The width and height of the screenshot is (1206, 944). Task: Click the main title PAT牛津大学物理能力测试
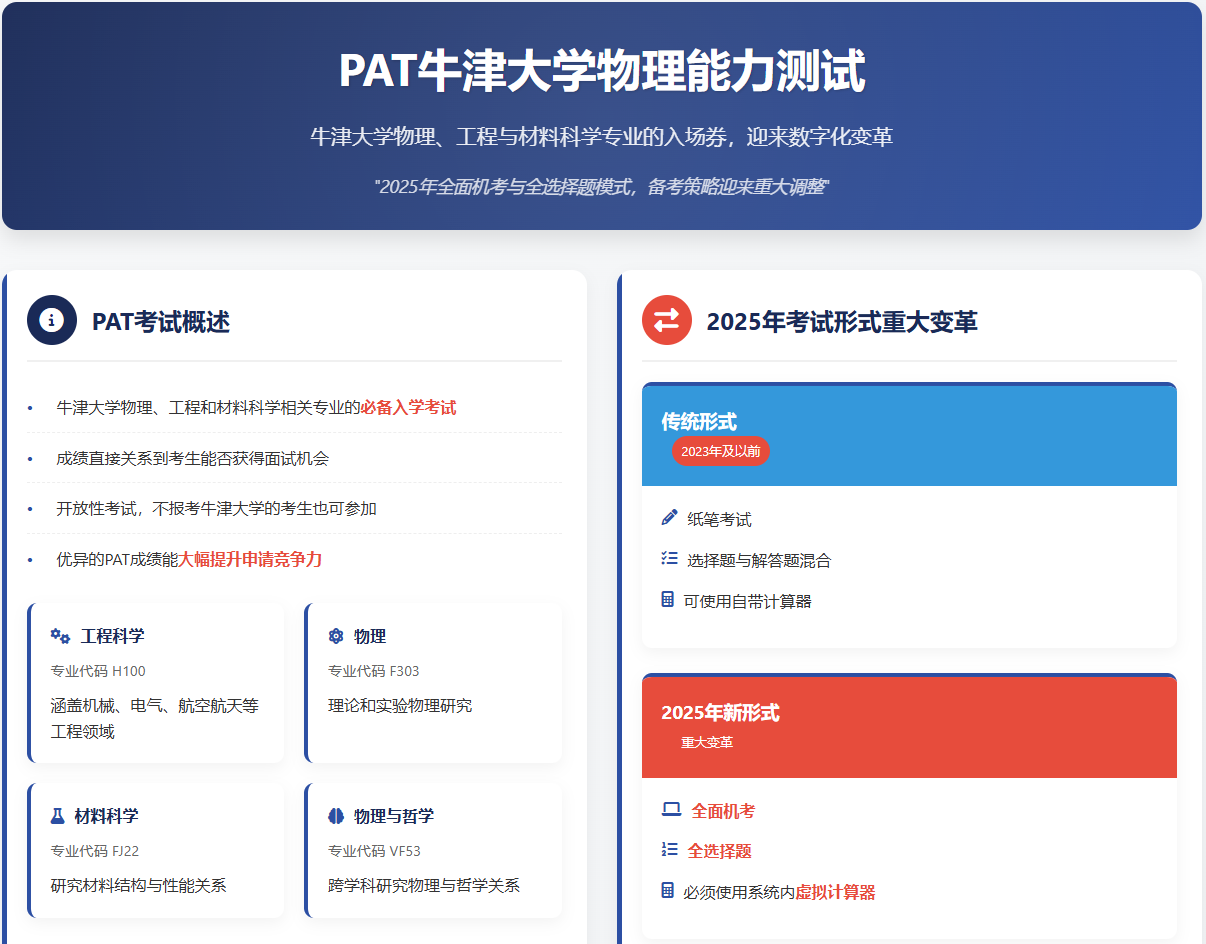[602, 72]
